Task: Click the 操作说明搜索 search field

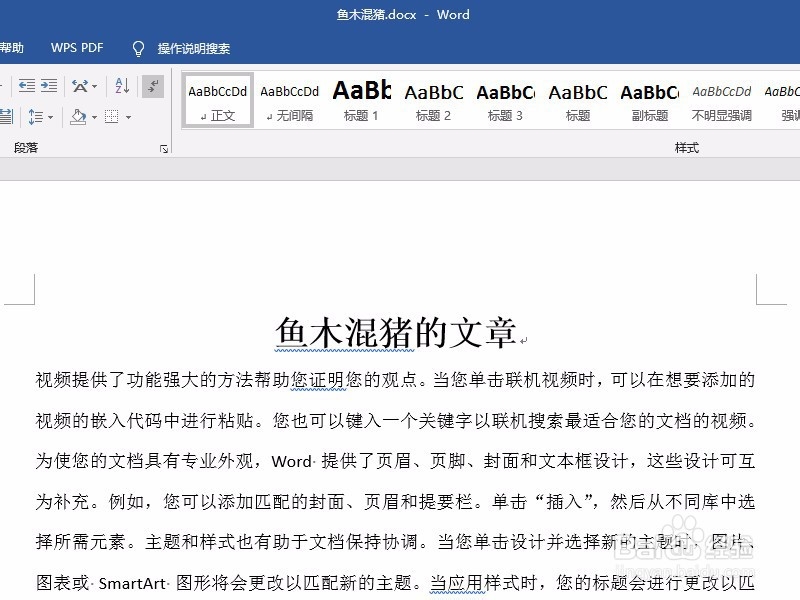Action: click(192, 47)
